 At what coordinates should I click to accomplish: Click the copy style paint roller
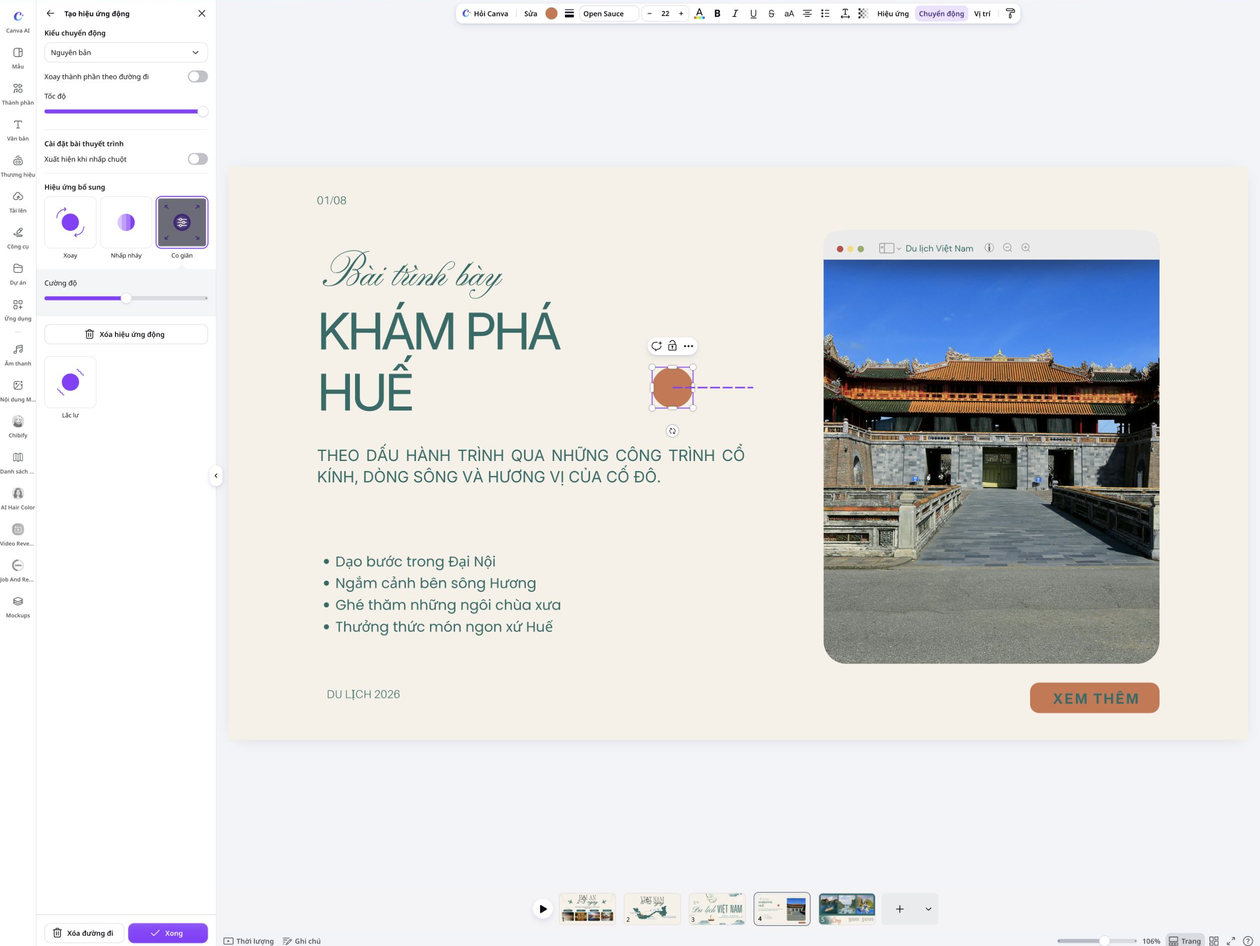pos(1010,14)
